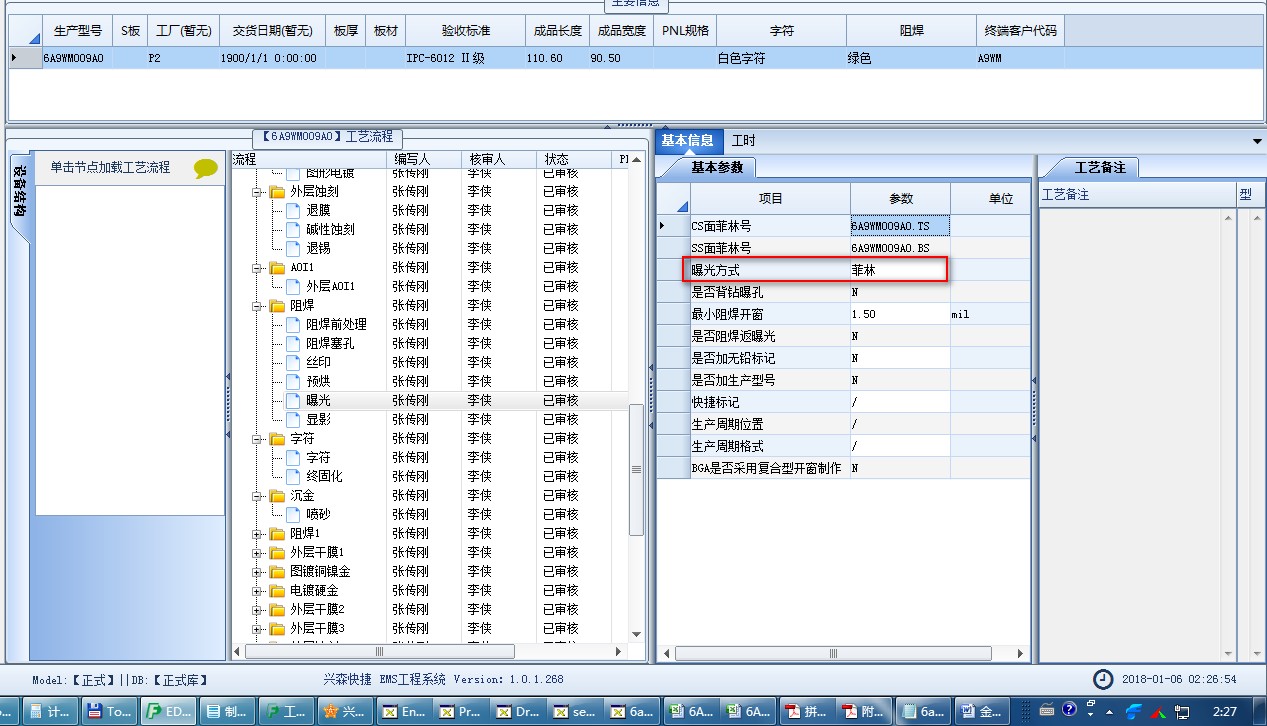Click the 图镀铜镍金 folder icon

(x=277, y=571)
